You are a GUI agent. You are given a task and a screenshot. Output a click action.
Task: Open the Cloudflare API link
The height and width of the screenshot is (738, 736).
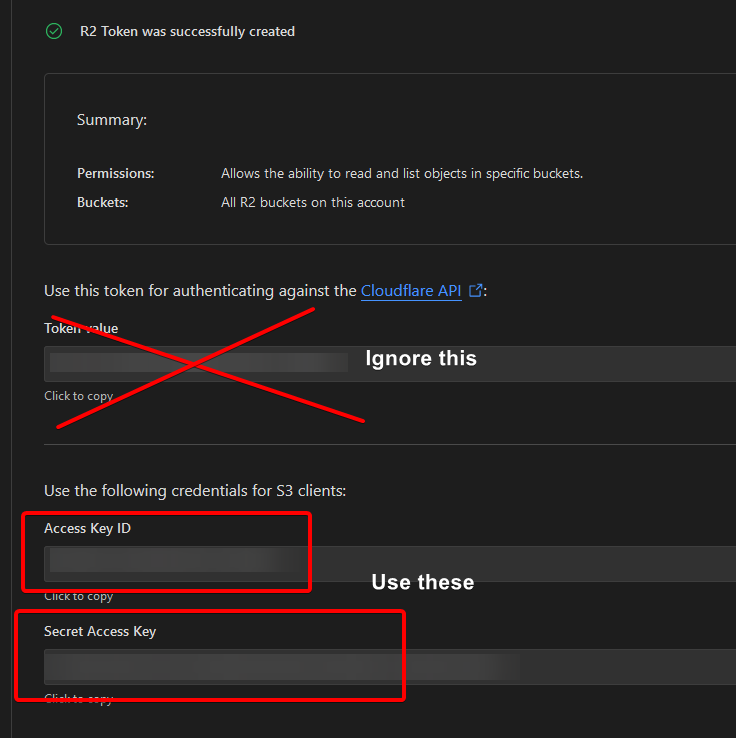click(411, 291)
